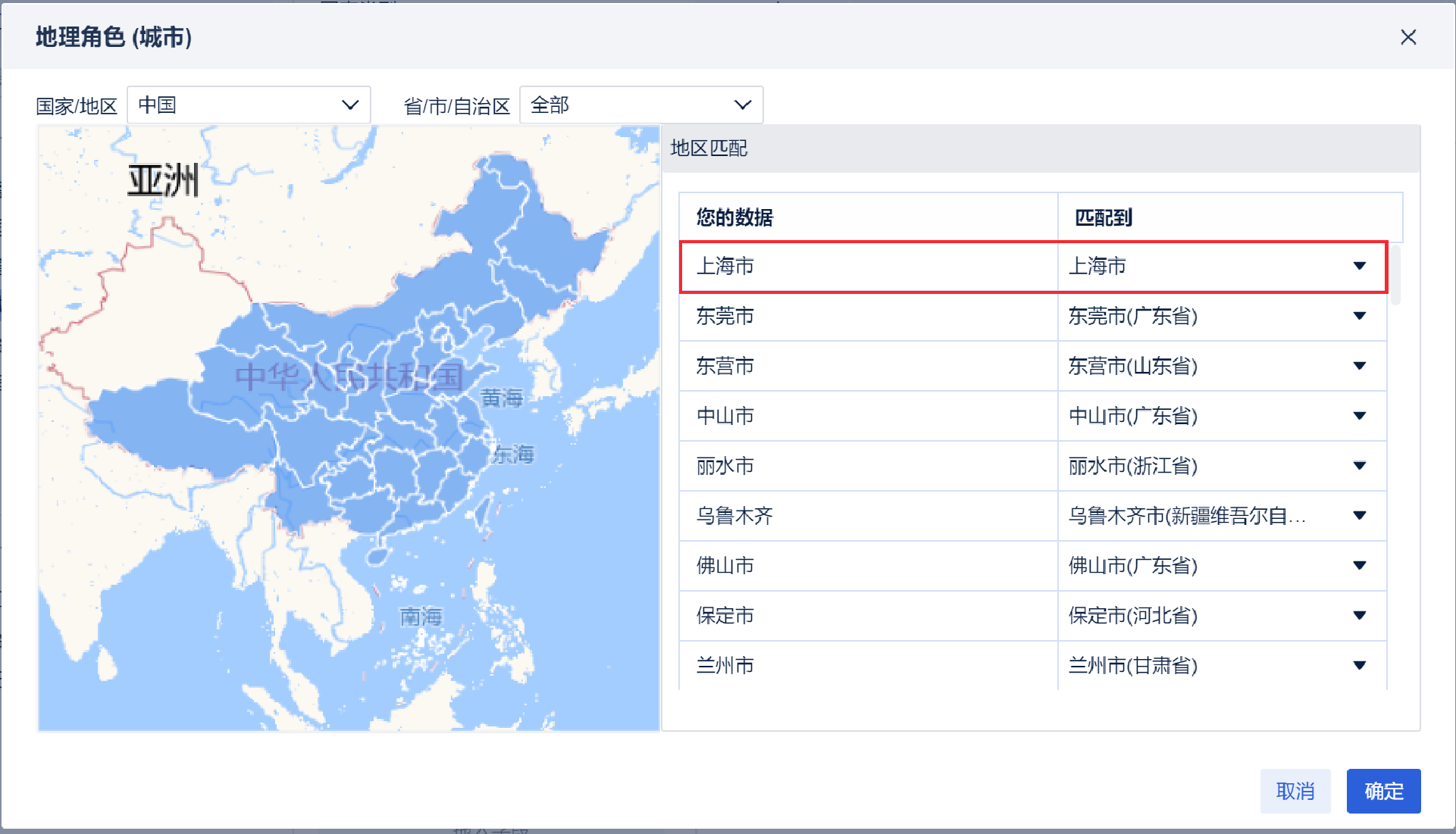Open the 国家/地区 dropdown showing 中国

(249, 105)
